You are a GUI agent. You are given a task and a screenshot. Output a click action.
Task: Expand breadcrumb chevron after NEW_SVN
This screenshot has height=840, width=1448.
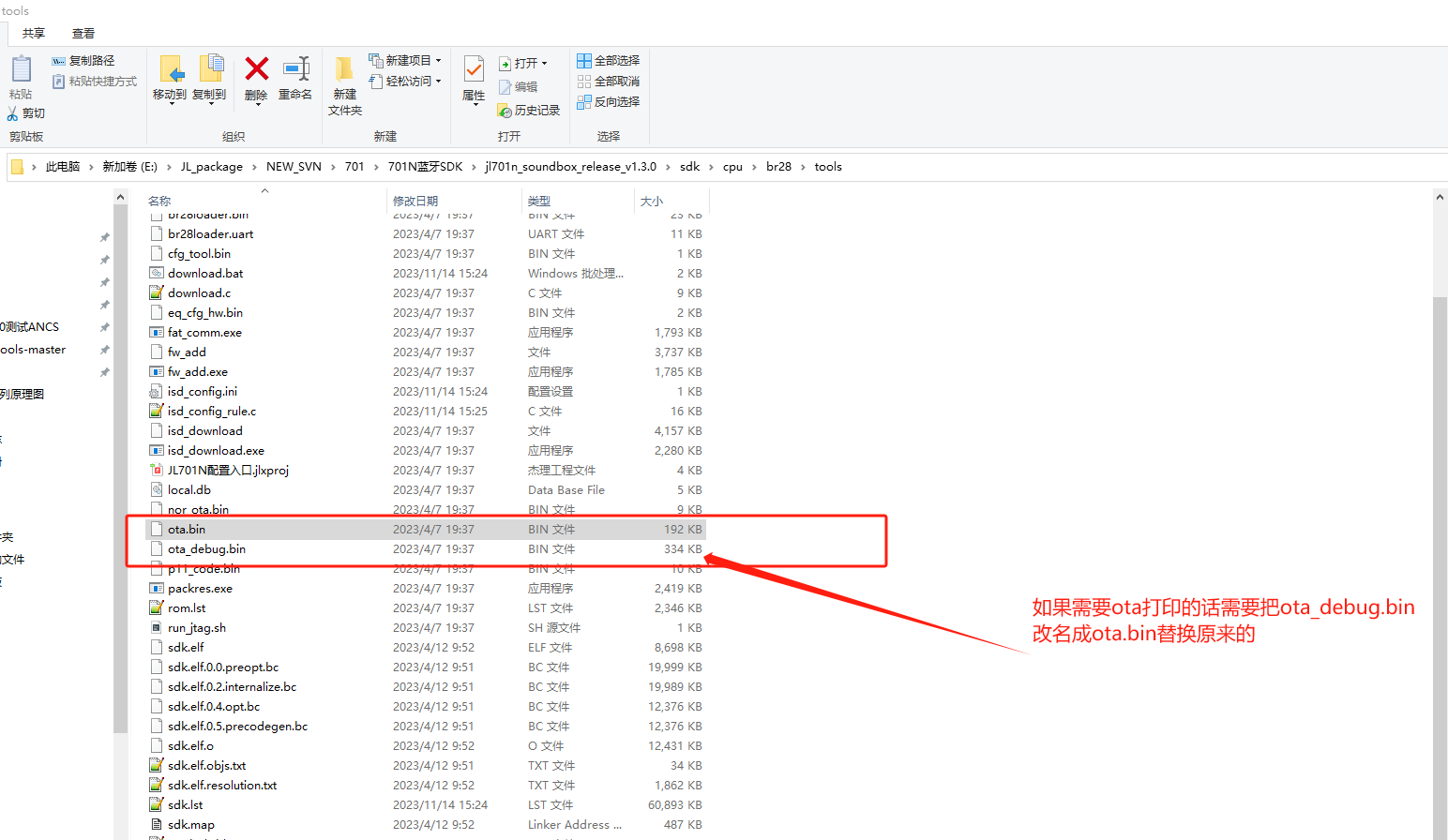pos(333,167)
